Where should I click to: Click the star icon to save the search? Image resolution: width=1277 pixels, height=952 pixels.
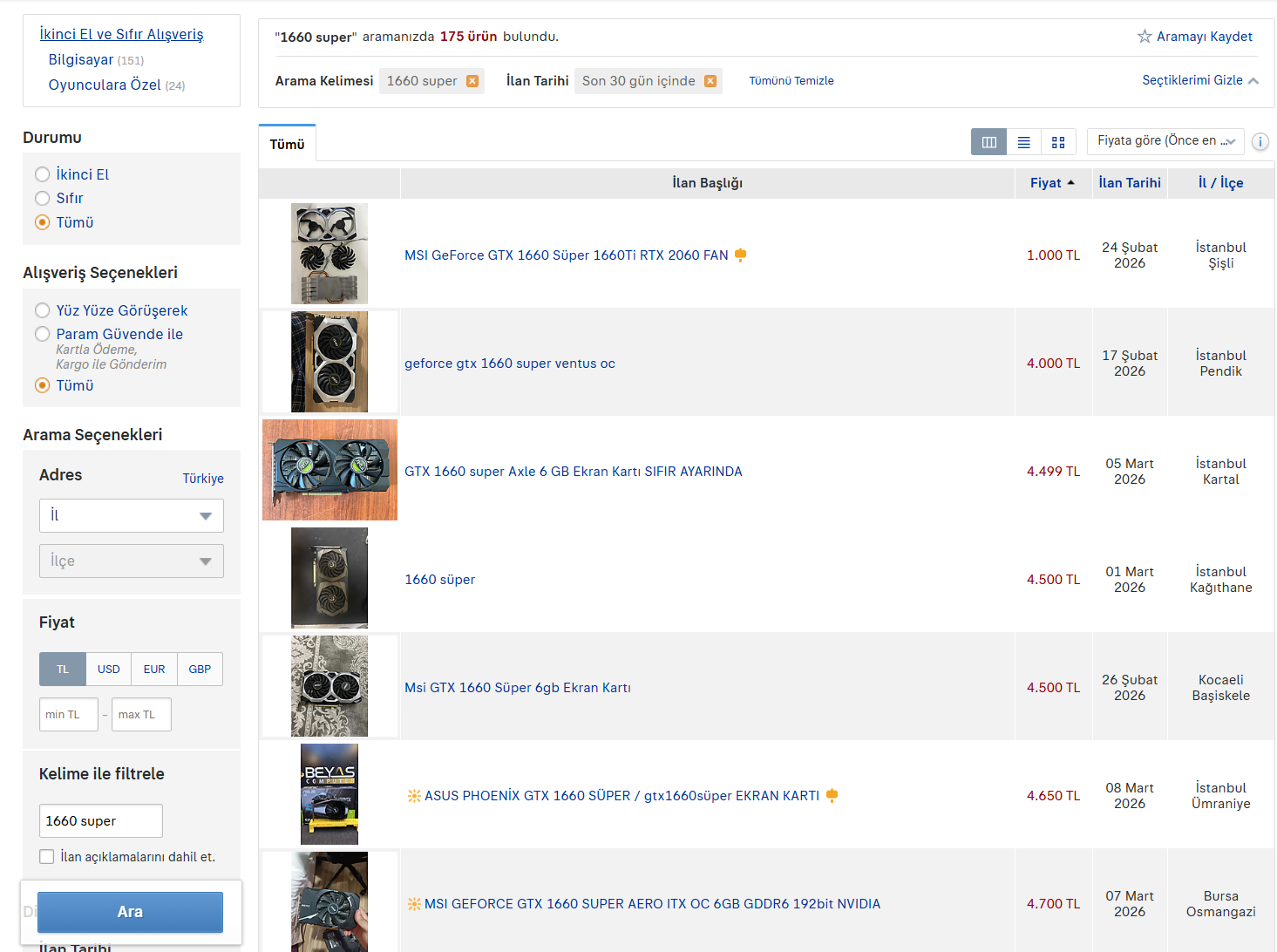tap(1145, 36)
